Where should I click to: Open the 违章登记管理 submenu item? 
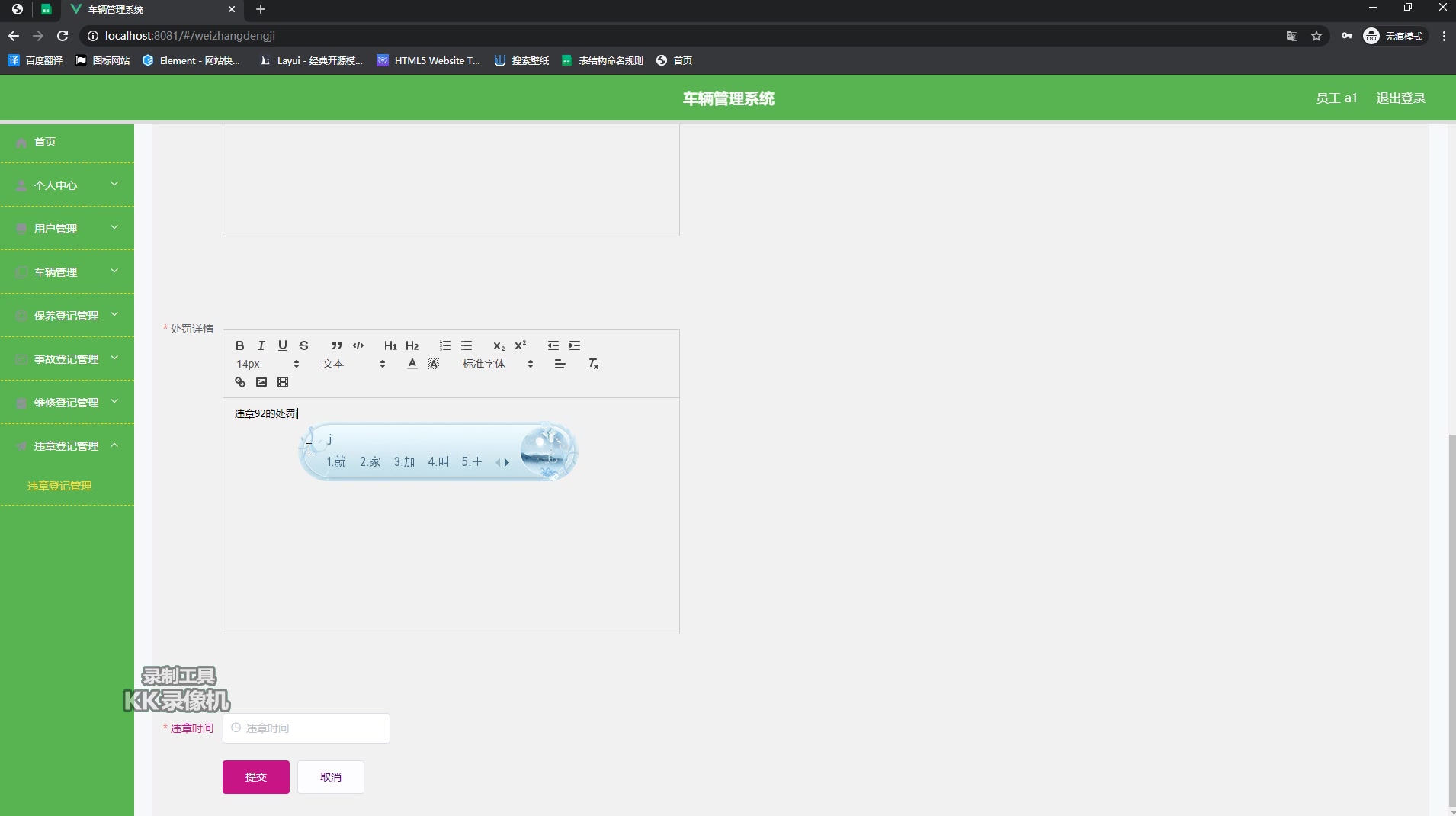coord(59,486)
